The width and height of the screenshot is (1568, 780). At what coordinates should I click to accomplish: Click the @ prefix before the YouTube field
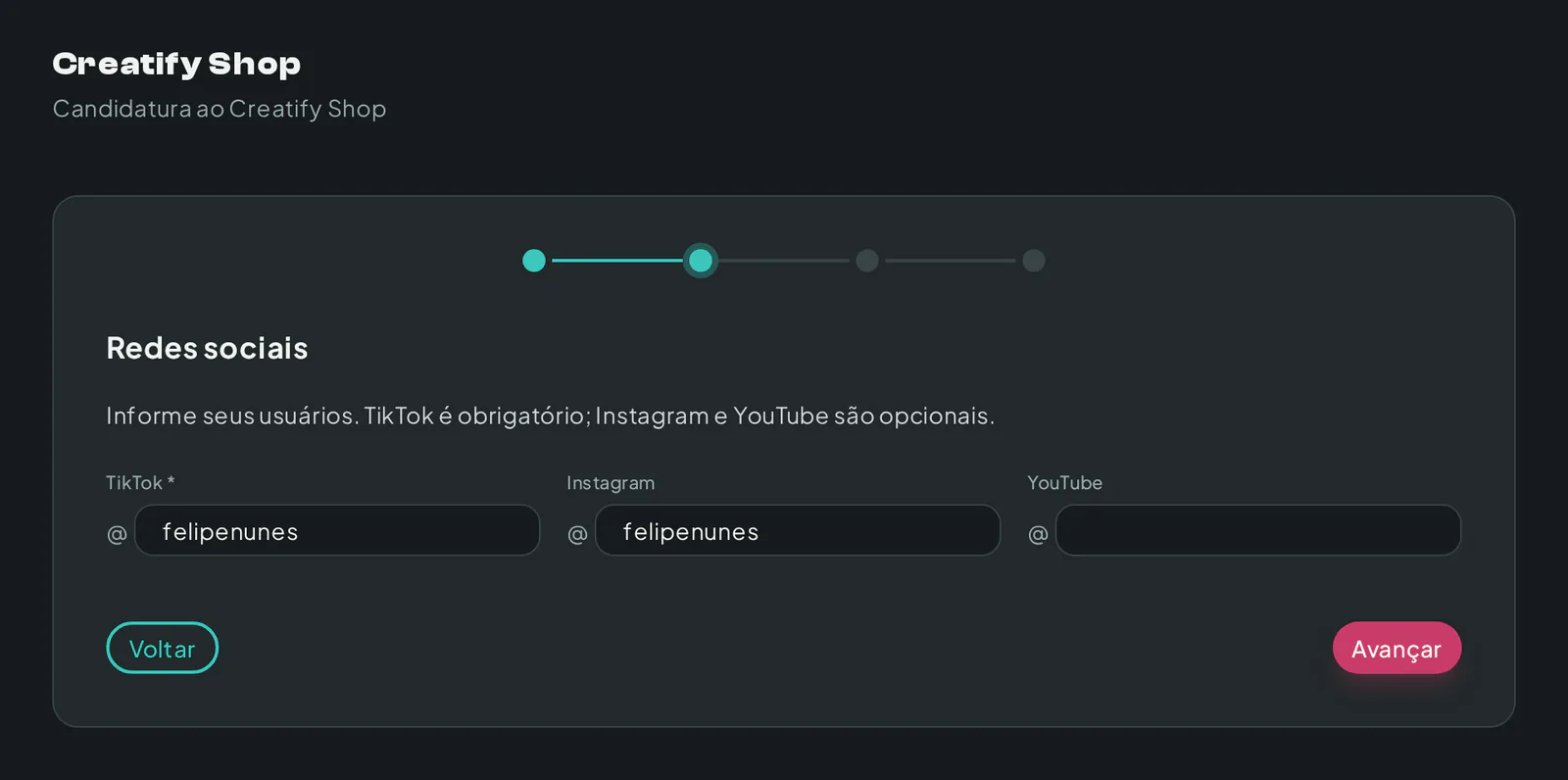(1038, 534)
